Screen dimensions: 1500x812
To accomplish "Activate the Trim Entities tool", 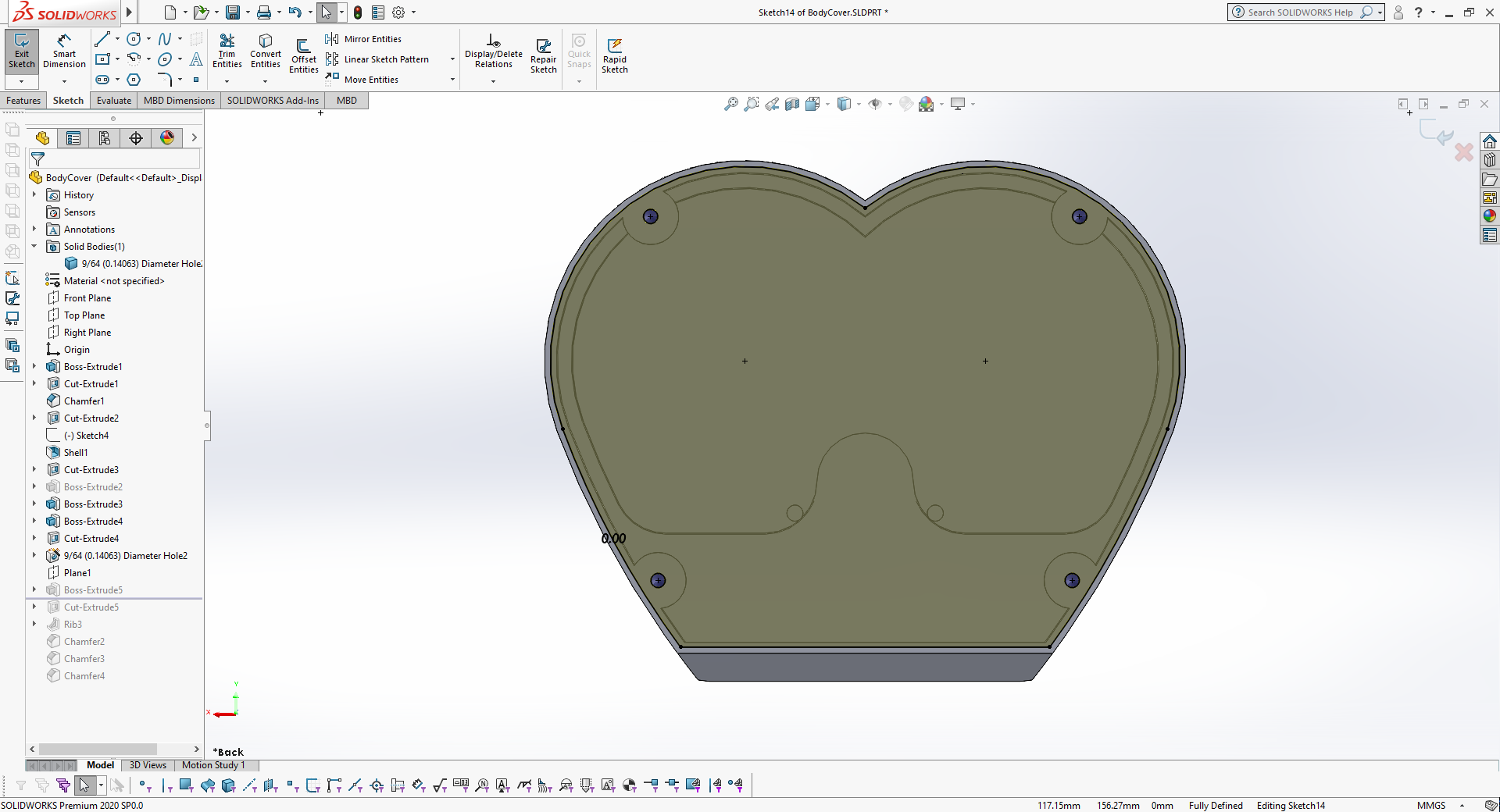I will [227, 52].
